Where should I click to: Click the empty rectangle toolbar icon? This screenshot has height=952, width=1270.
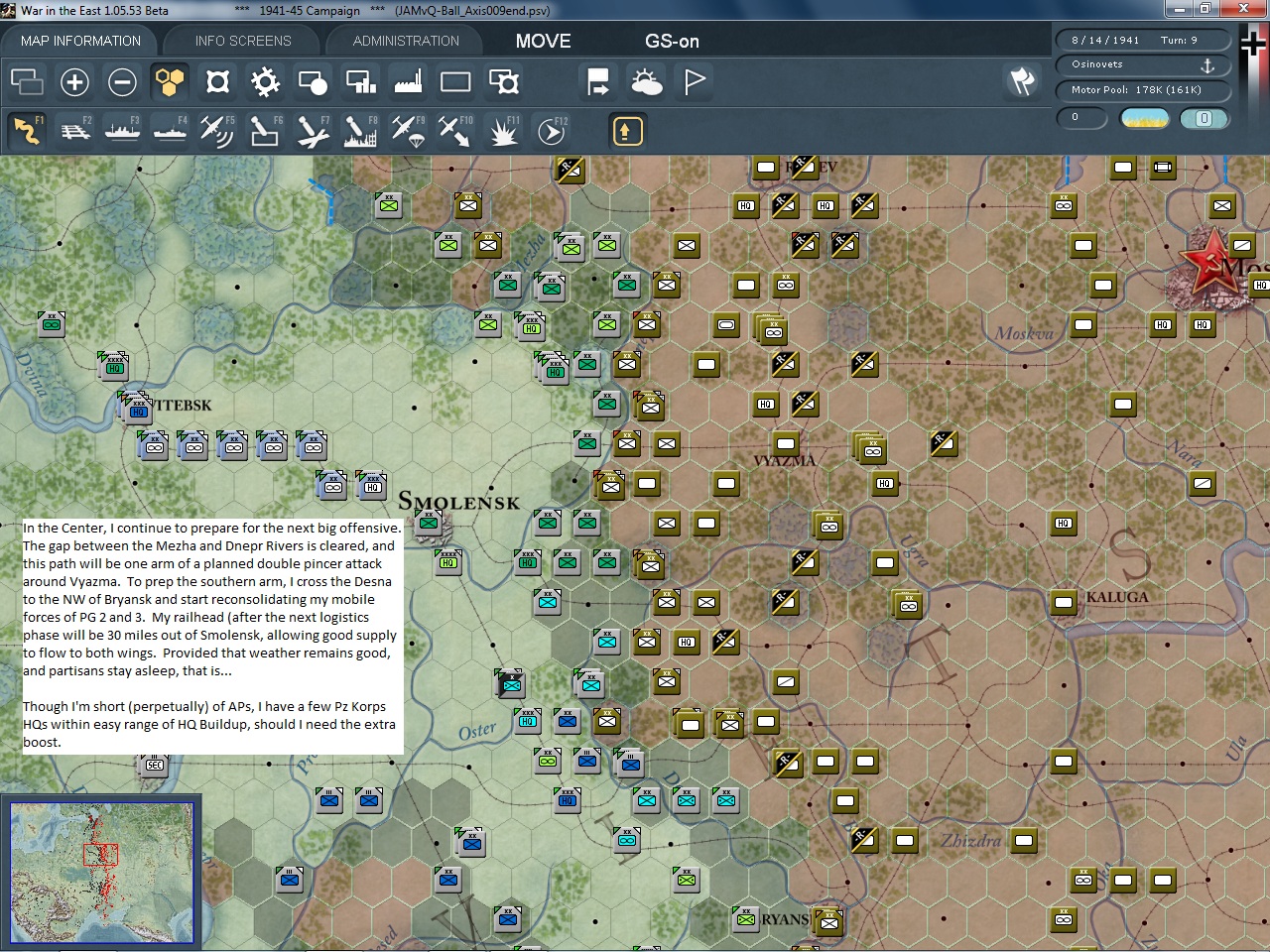pos(455,81)
